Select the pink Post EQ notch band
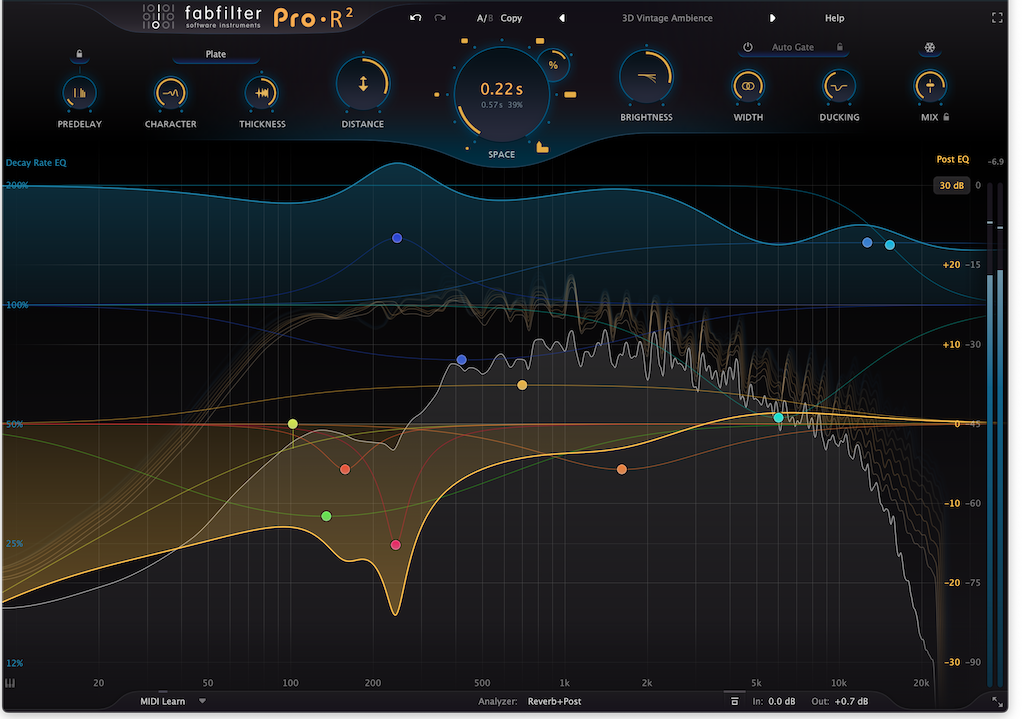Image resolution: width=1024 pixels, height=719 pixels. pos(396,545)
